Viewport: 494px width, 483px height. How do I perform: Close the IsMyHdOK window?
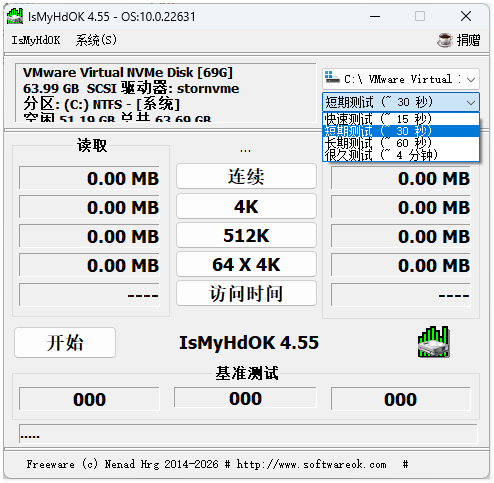click(x=466, y=16)
